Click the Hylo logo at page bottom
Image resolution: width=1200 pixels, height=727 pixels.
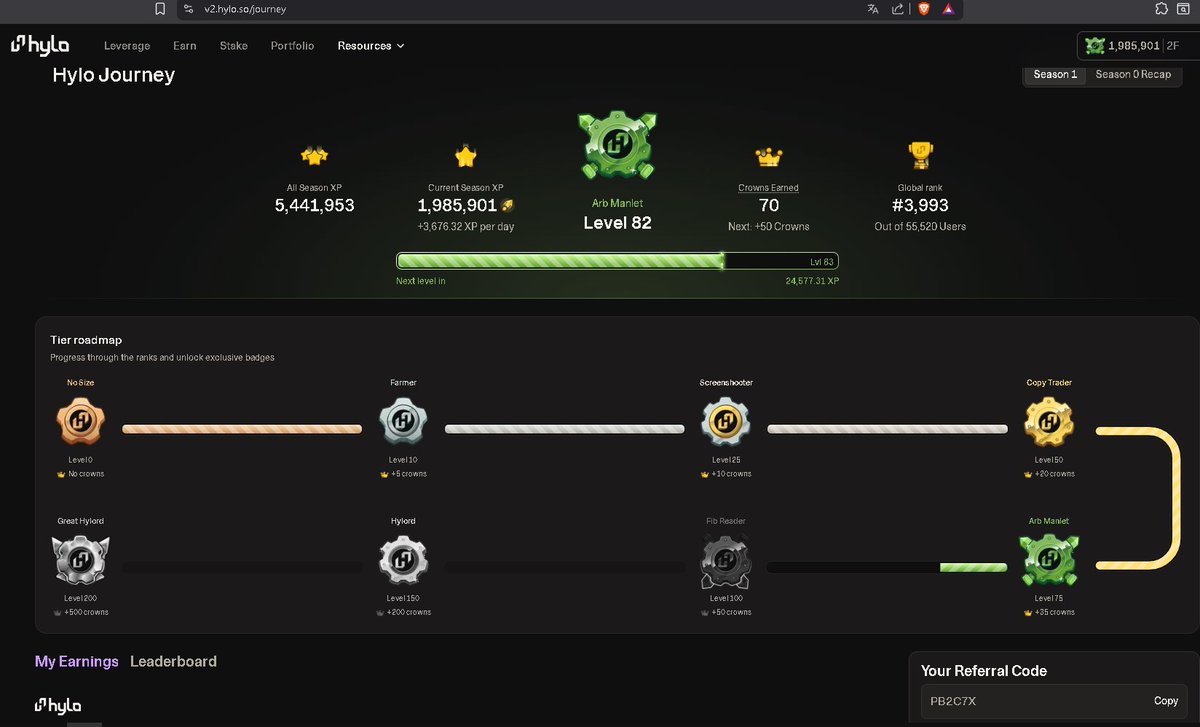(58, 705)
